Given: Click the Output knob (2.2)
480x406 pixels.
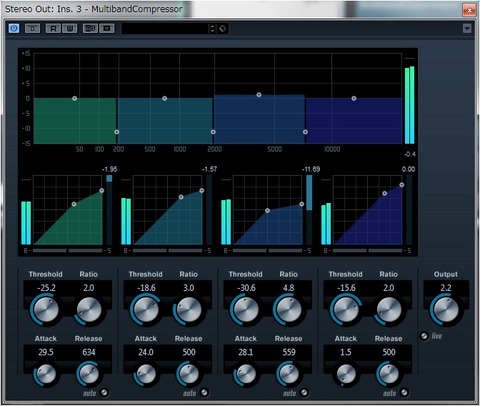Looking at the screenshot, I should click(446, 310).
